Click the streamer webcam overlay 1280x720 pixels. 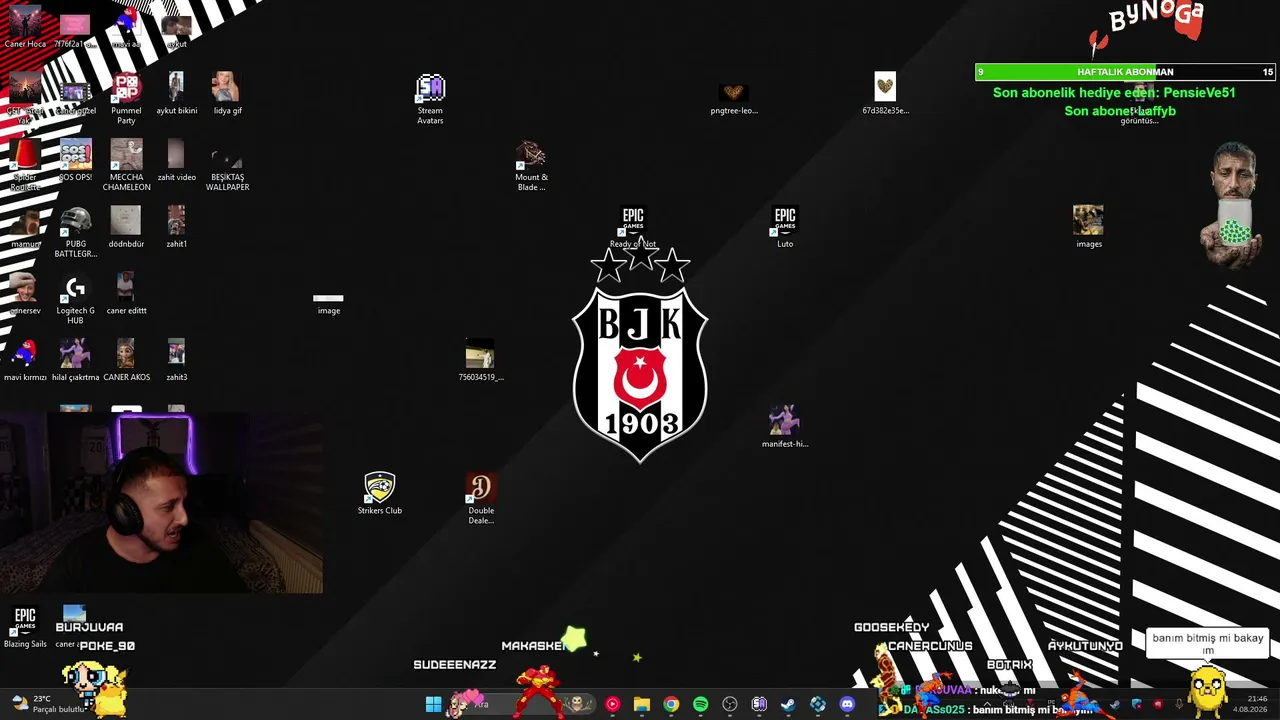pyautogui.click(x=162, y=503)
